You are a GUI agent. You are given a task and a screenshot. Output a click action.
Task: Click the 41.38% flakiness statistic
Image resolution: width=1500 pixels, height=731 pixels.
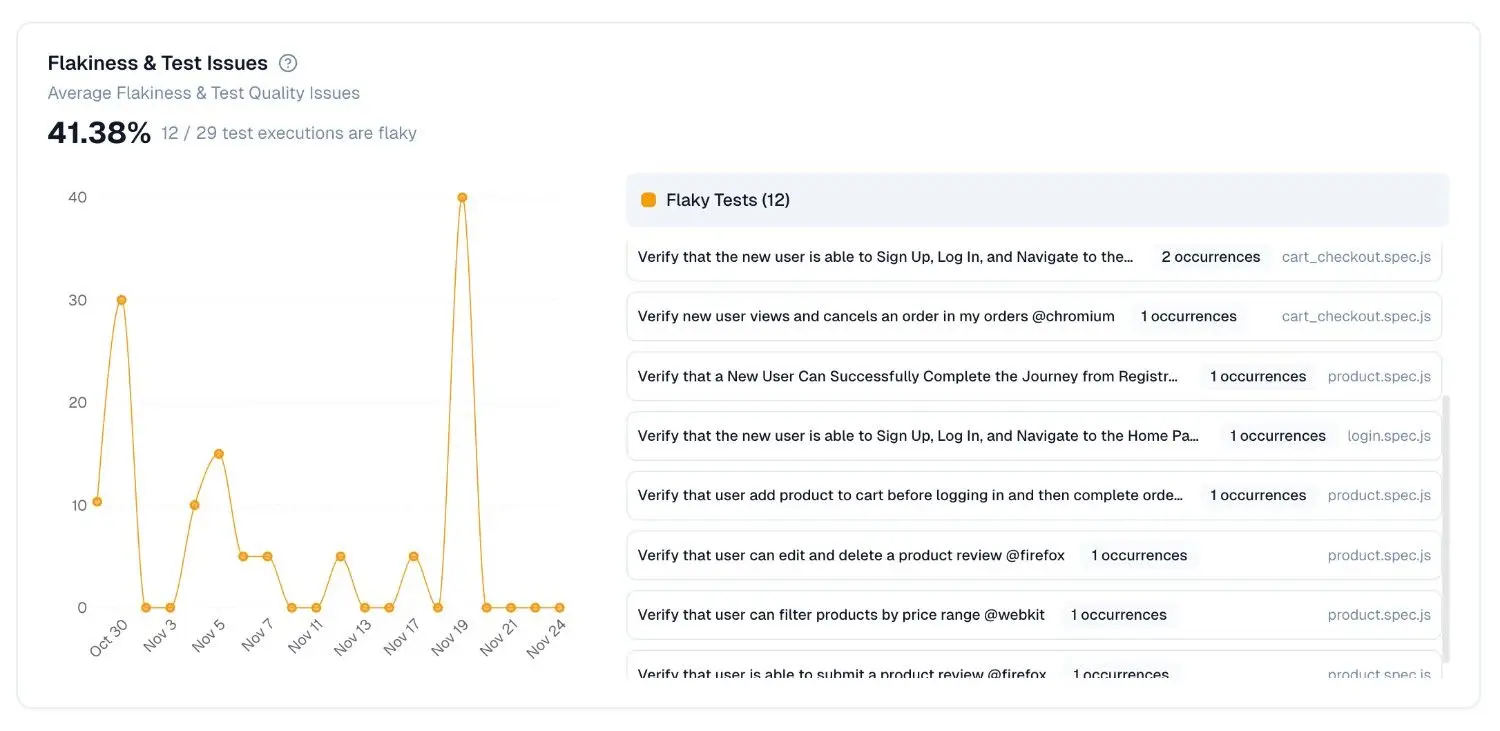click(98, 130)
